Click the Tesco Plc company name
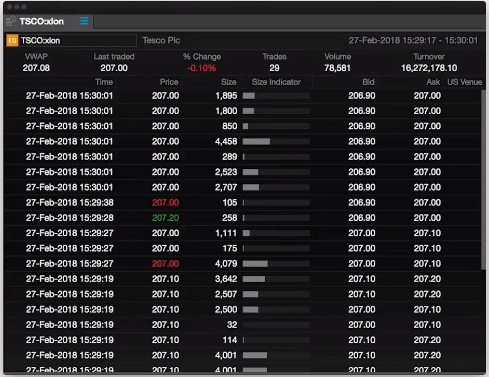Image resolution: width=489 pixels, height=377 pixels. (161, 40)
